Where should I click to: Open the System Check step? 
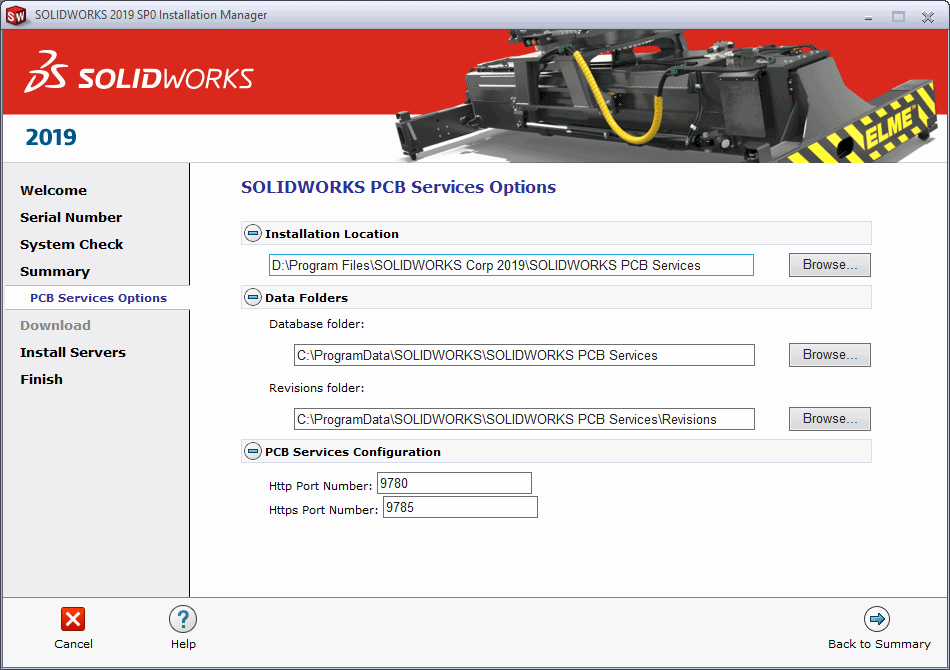(71, 245)
